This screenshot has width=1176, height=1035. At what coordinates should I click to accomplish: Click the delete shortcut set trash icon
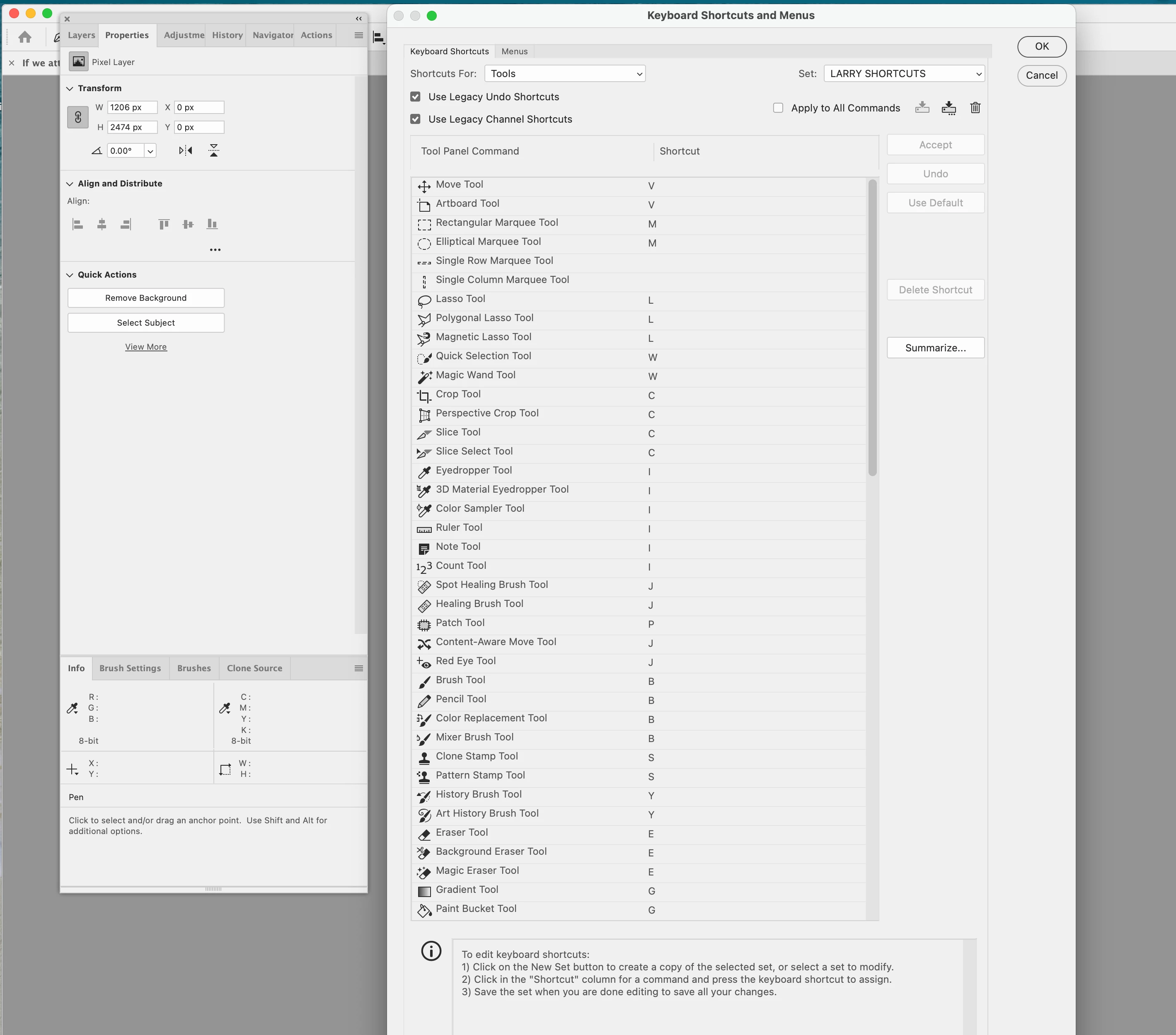coord(975,108)
